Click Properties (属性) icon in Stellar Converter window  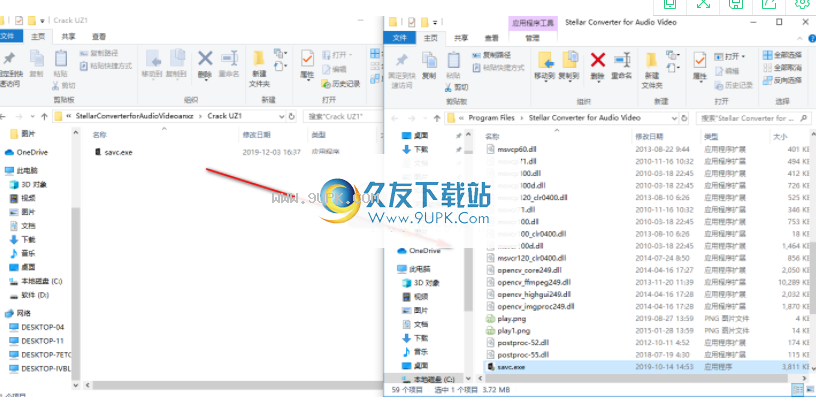700,66
